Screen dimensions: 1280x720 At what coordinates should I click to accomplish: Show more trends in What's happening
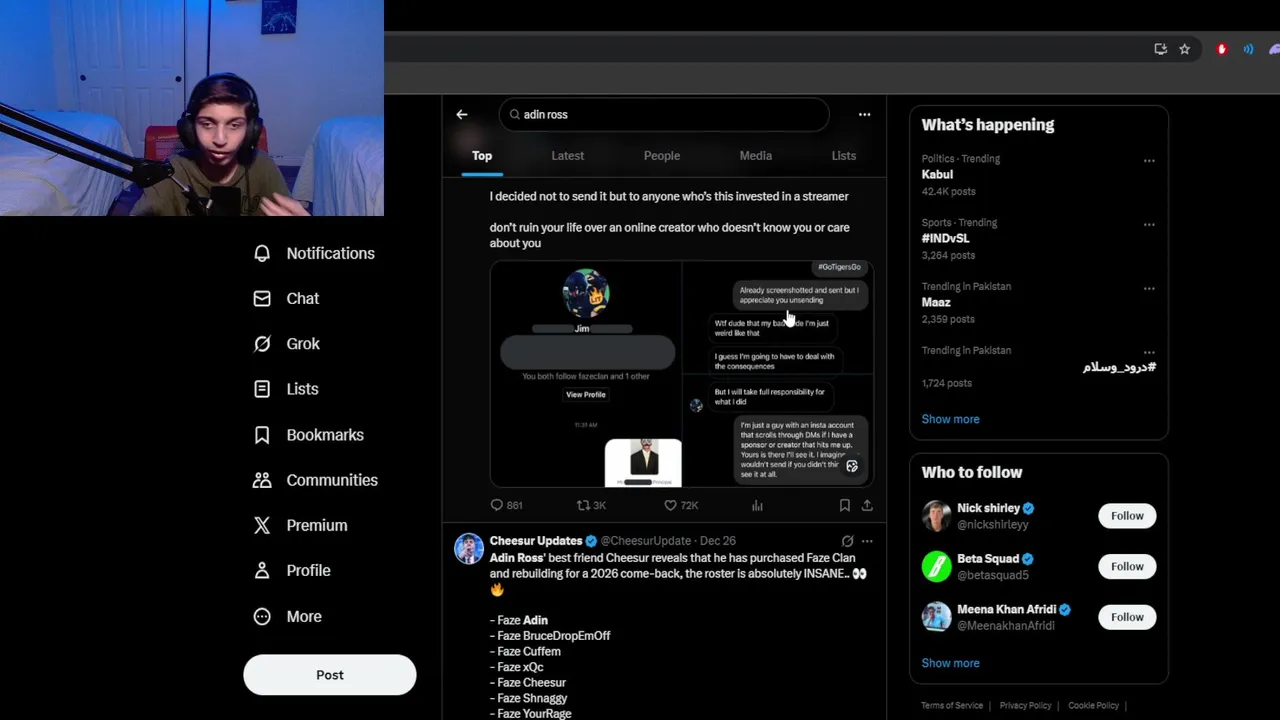[950, 419]
